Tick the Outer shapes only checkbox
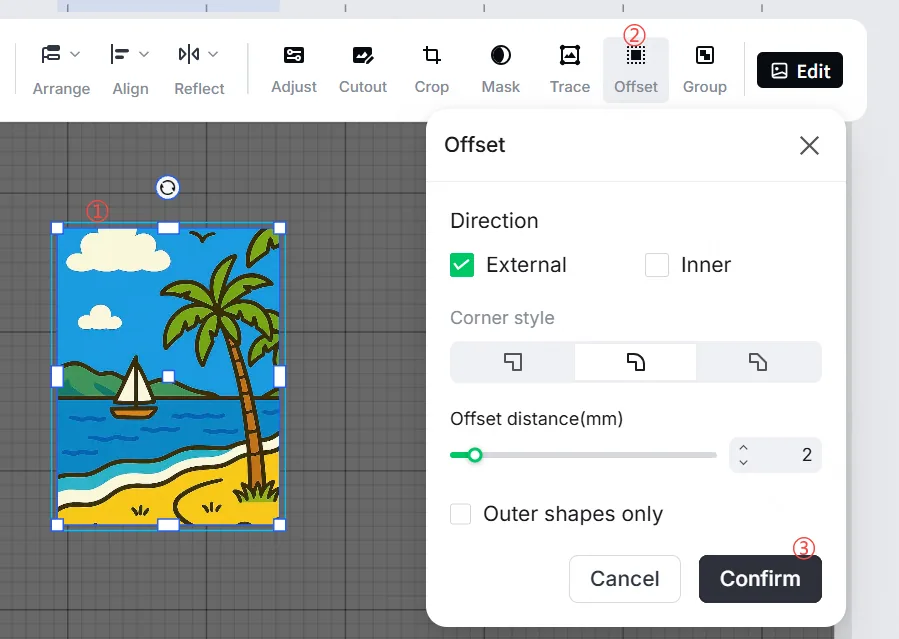 (460, 514)
